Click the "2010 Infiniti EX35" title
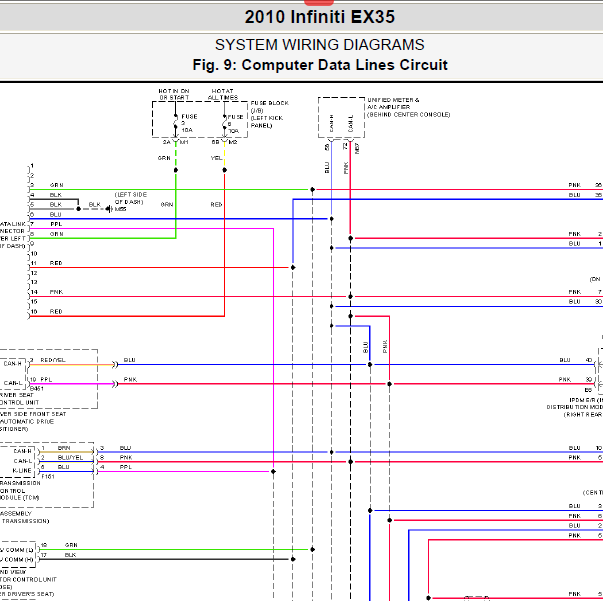Viewport: 603px width, 601px height. [x=320, y=17]
